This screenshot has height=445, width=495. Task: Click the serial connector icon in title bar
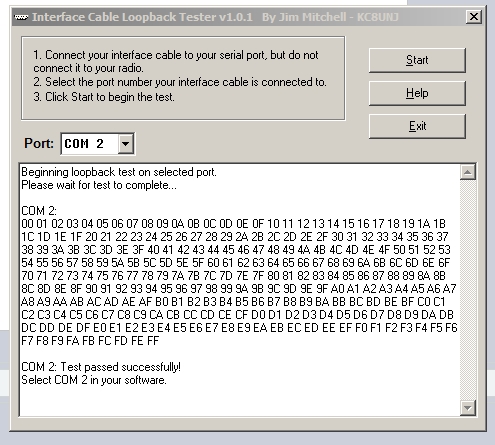(21, 17)
